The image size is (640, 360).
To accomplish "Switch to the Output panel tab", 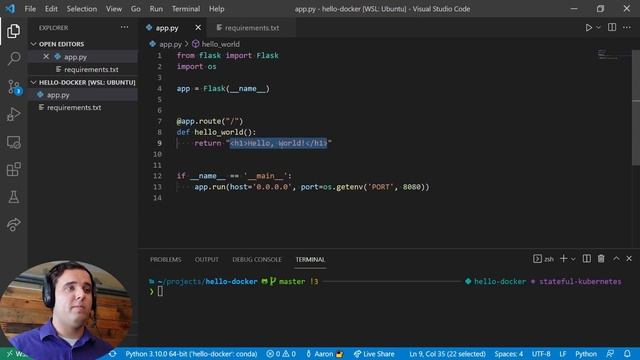I will tap(207, 260).
